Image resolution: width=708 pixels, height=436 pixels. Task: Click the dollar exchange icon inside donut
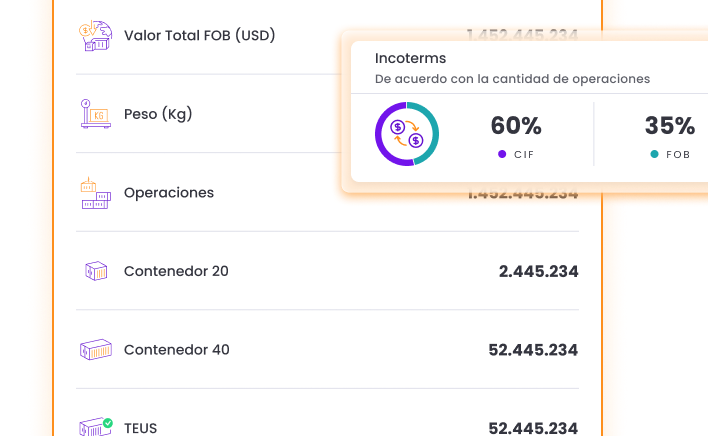(x=407, y=134)
